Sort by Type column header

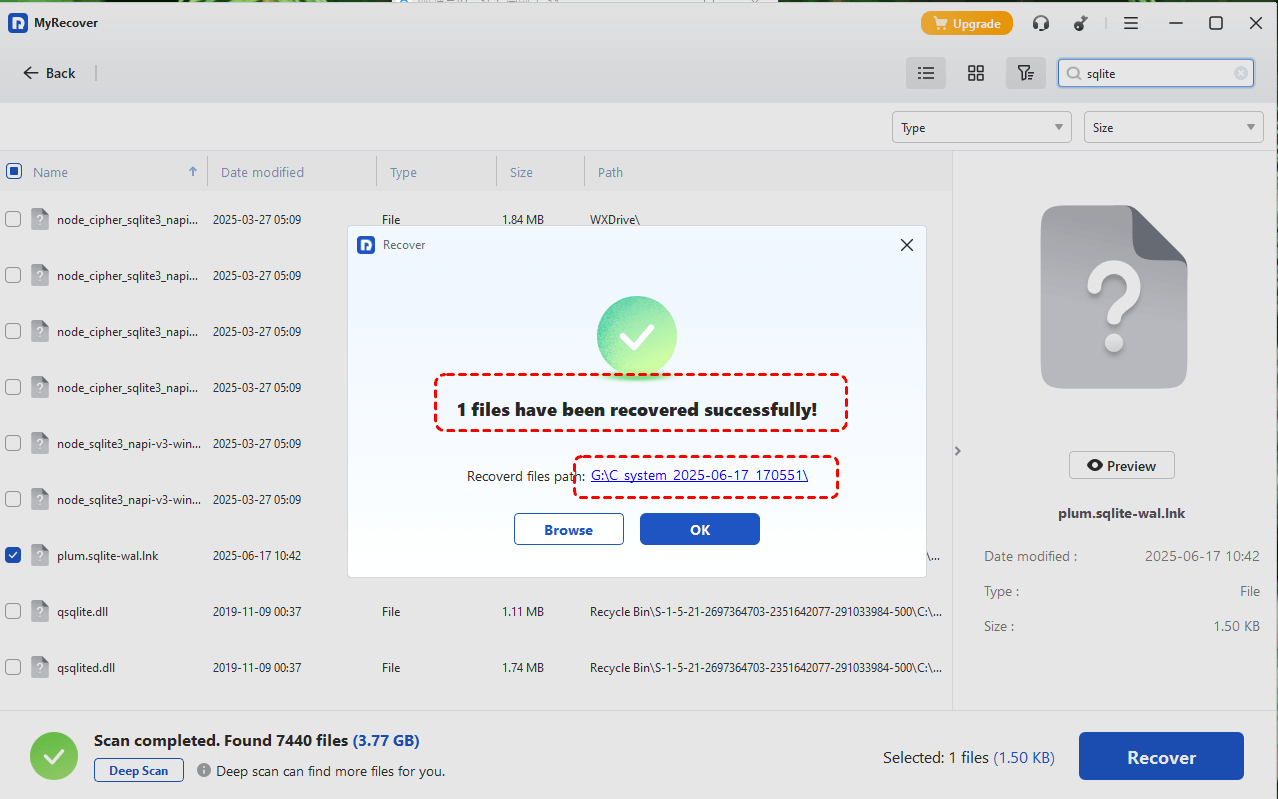[x=403, y=172]
